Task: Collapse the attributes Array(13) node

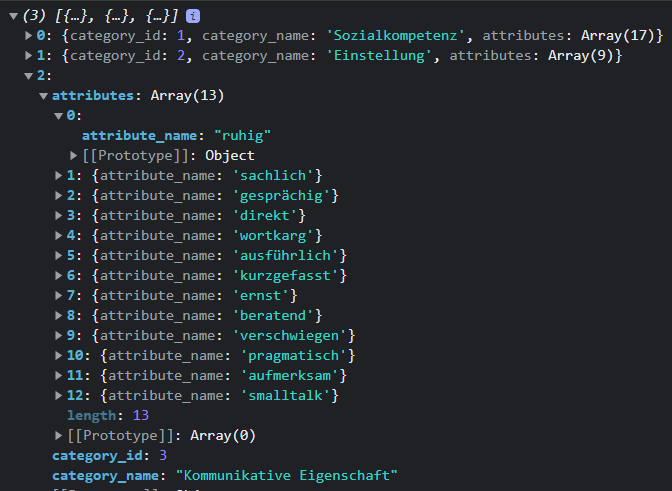Action: [43, 96]
